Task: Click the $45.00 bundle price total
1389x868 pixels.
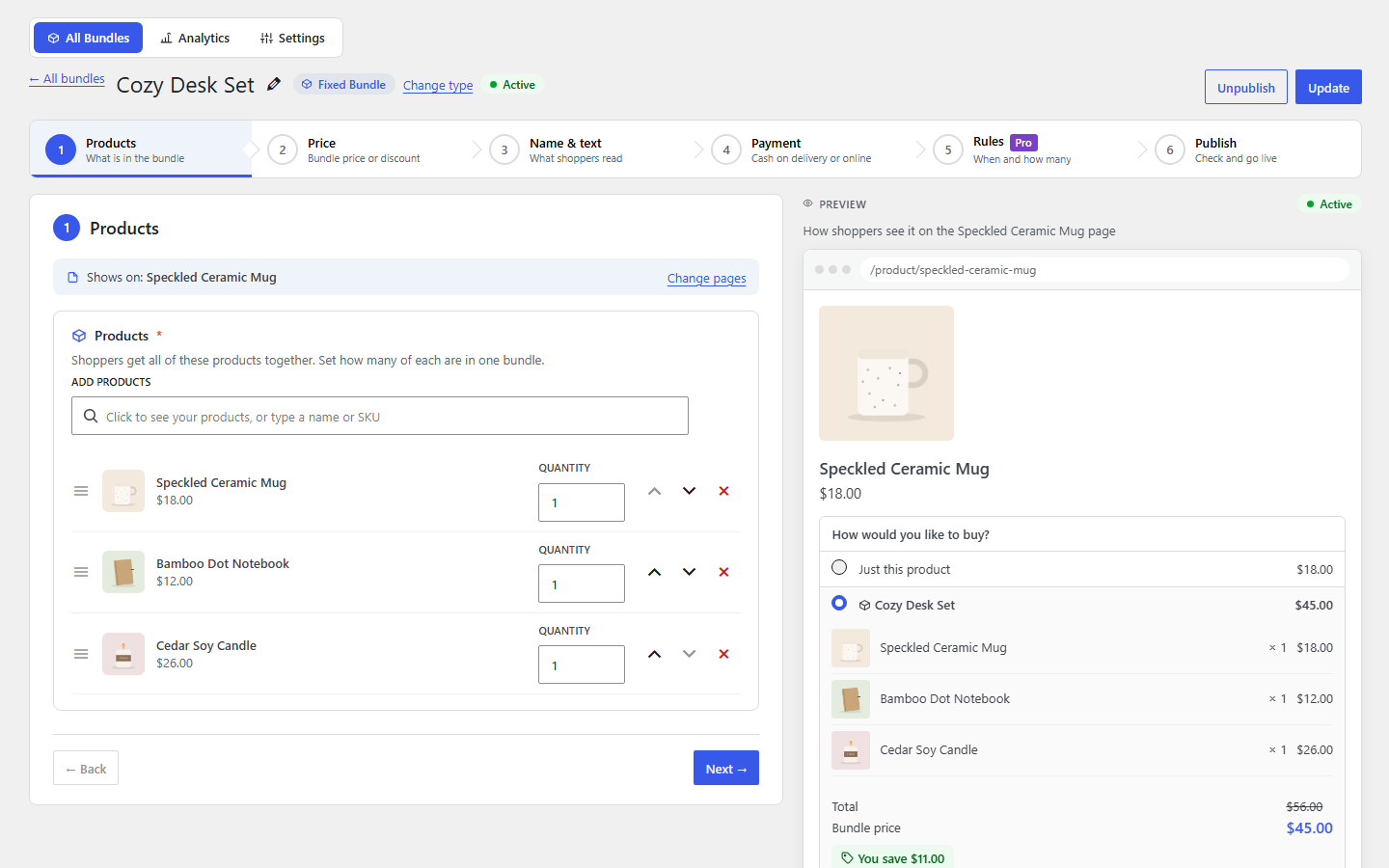Action: [1310, 827]
